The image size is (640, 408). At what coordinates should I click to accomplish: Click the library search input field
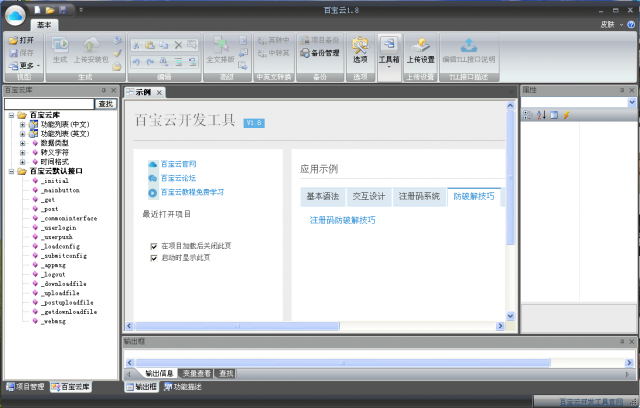(x=49, y=104)
